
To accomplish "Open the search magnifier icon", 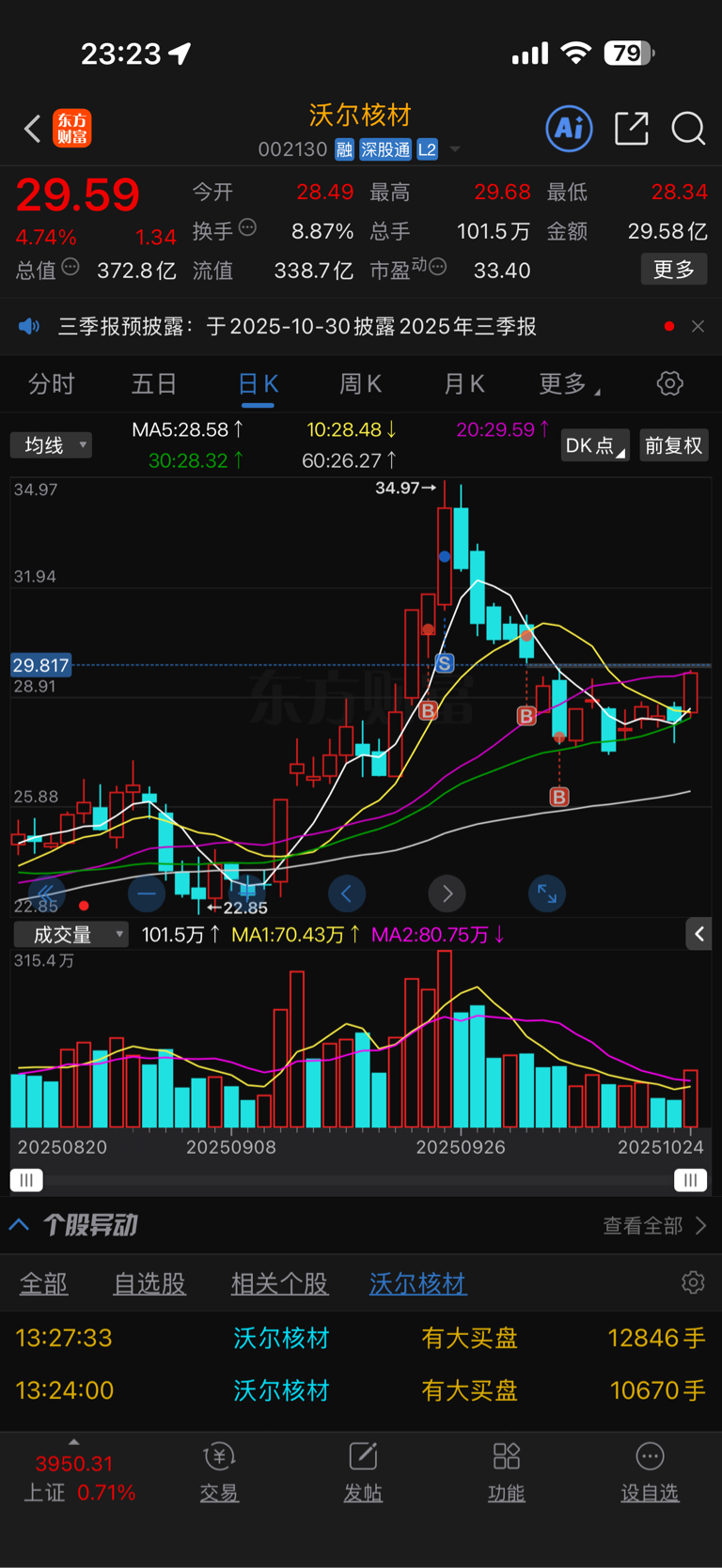I will click(688, 129).
